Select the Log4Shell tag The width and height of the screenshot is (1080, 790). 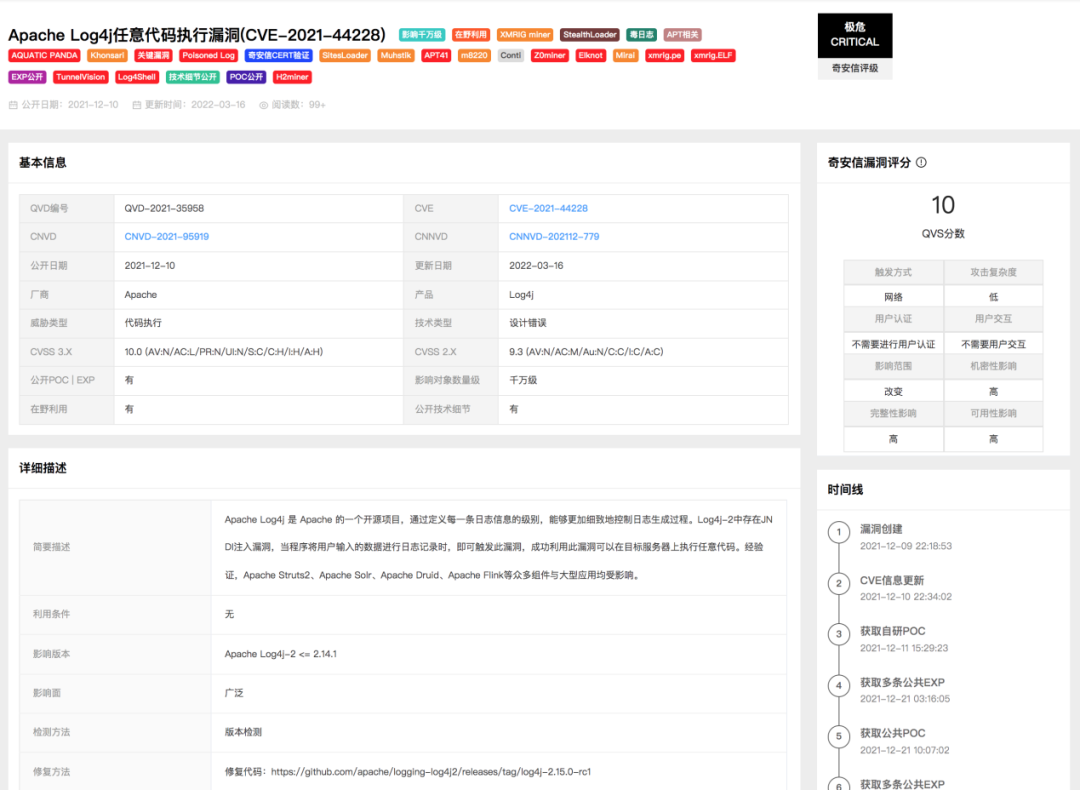tap(137, 77)
